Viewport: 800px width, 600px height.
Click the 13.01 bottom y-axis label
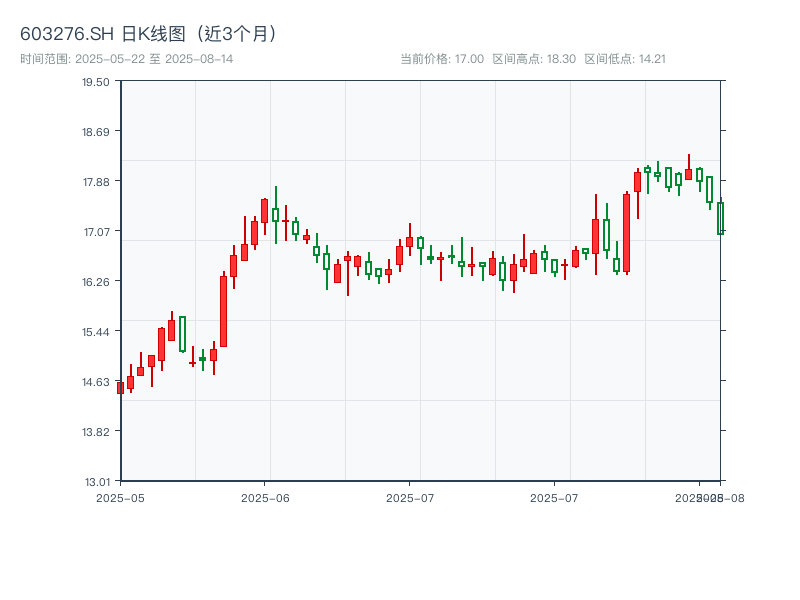click(96, 482)
